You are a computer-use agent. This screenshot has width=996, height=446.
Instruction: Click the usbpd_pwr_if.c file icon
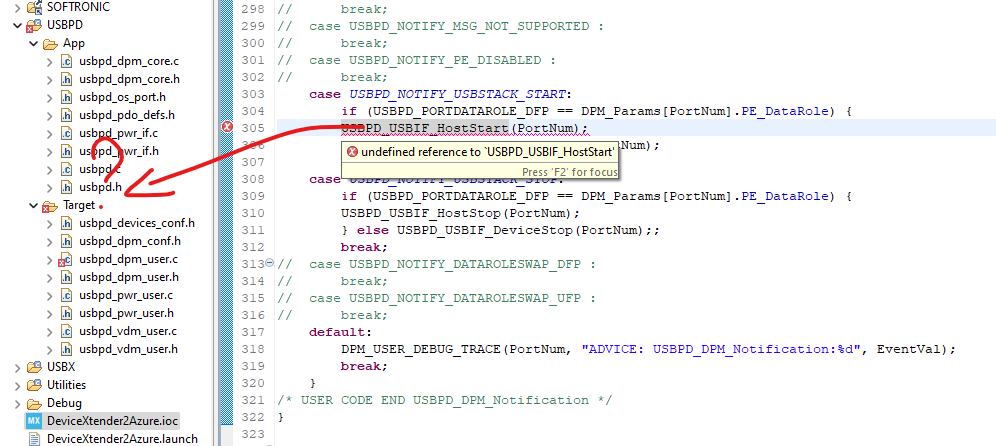[66, 133]
